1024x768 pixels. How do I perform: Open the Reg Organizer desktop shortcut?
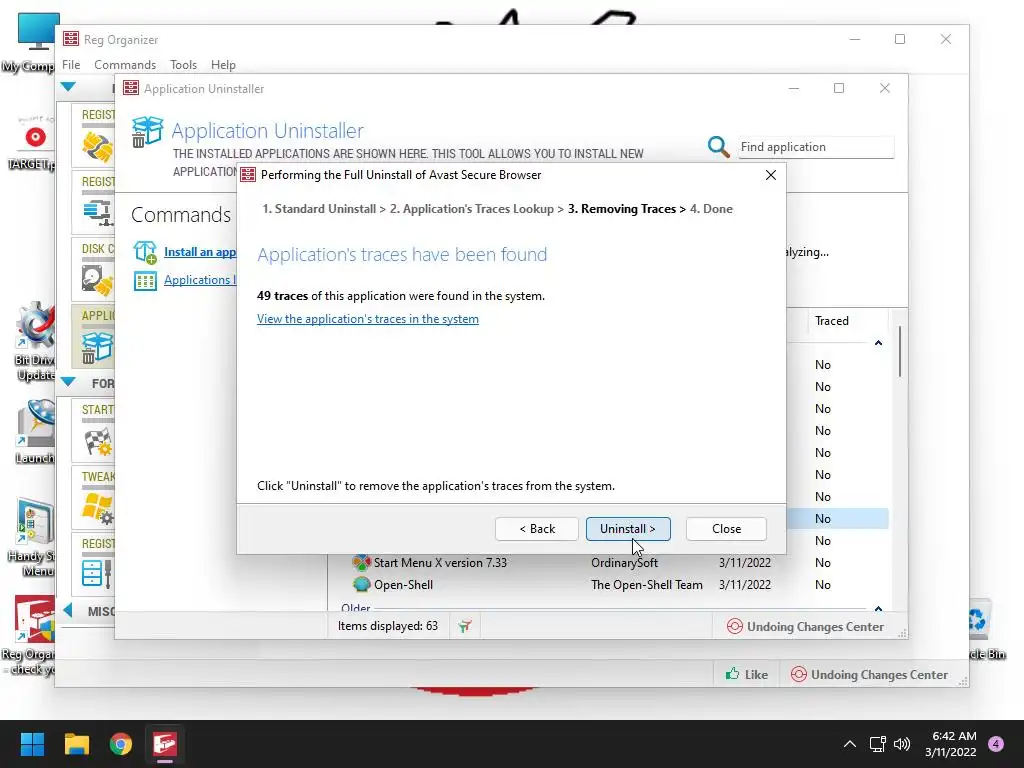29,635
